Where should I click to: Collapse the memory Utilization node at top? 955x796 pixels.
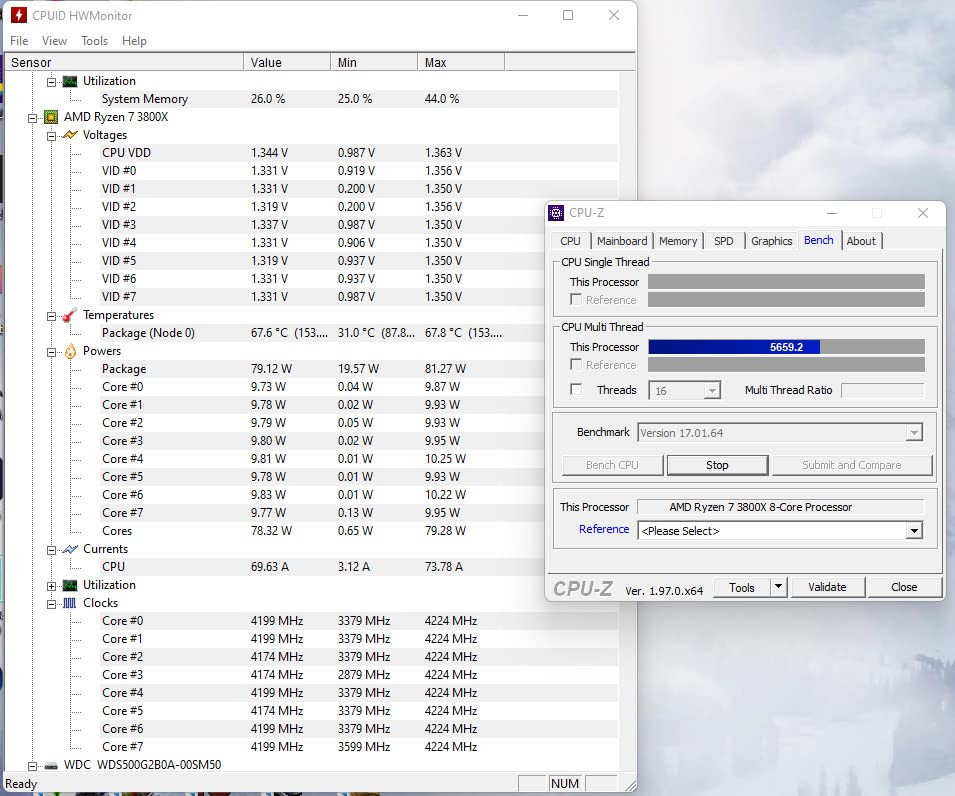coord(51,82)
